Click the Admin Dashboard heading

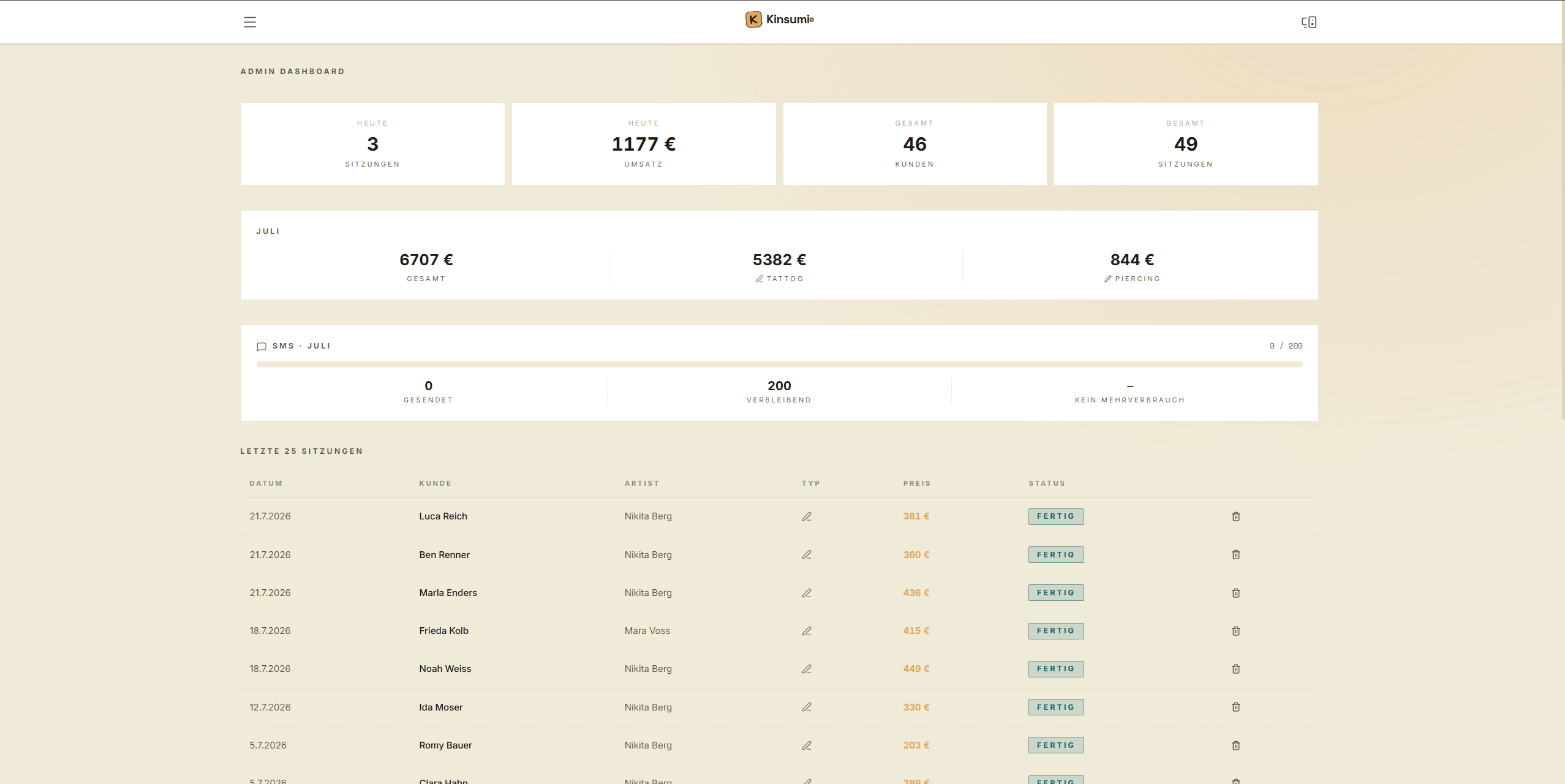point(292,72)
